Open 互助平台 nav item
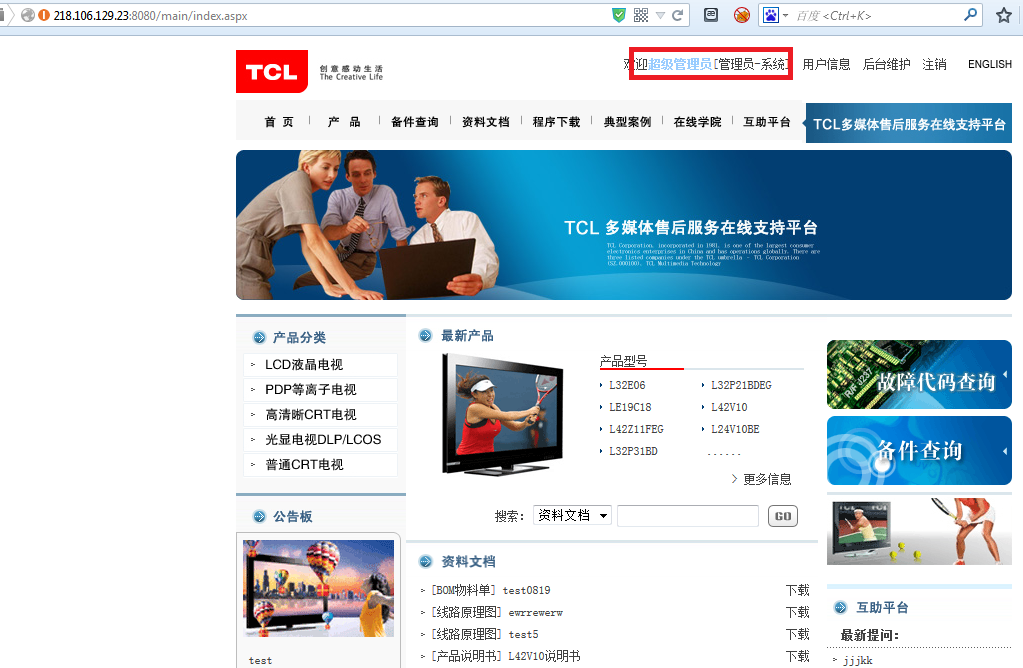Viewport: 1023px width, 668px height. point(767,122)
